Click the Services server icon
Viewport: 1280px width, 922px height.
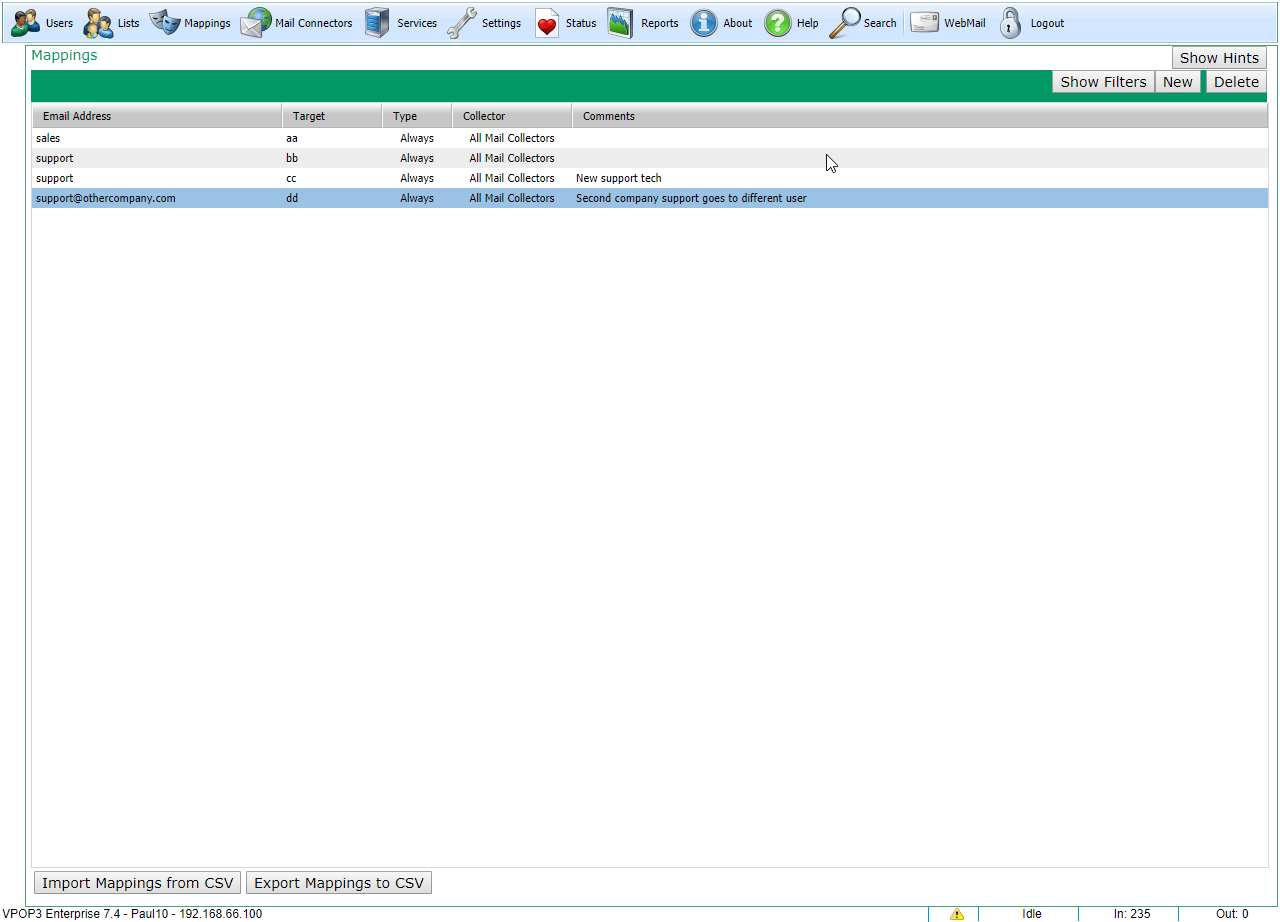[377, 23]
